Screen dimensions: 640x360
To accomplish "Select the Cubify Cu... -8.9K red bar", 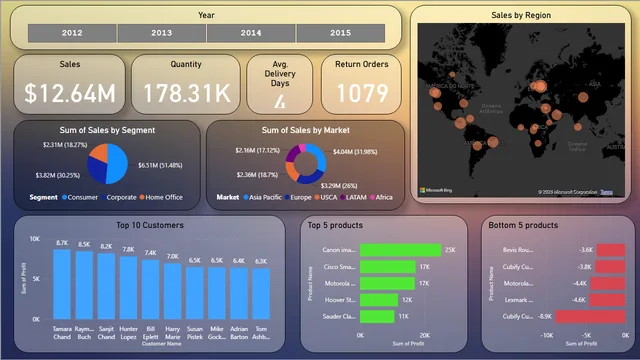I will pyautogui.click(x=590, y=316).
